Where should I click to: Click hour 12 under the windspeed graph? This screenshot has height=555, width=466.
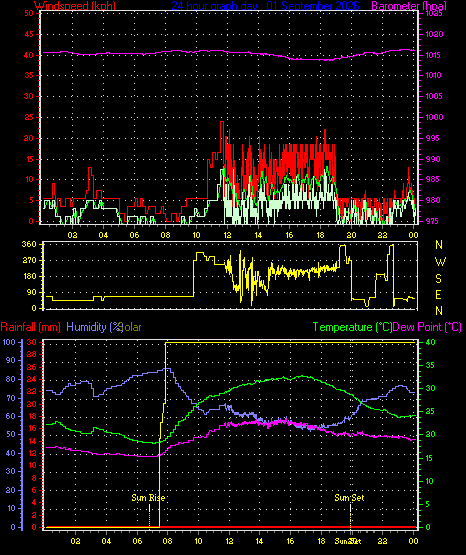click(x=227, y=235)
